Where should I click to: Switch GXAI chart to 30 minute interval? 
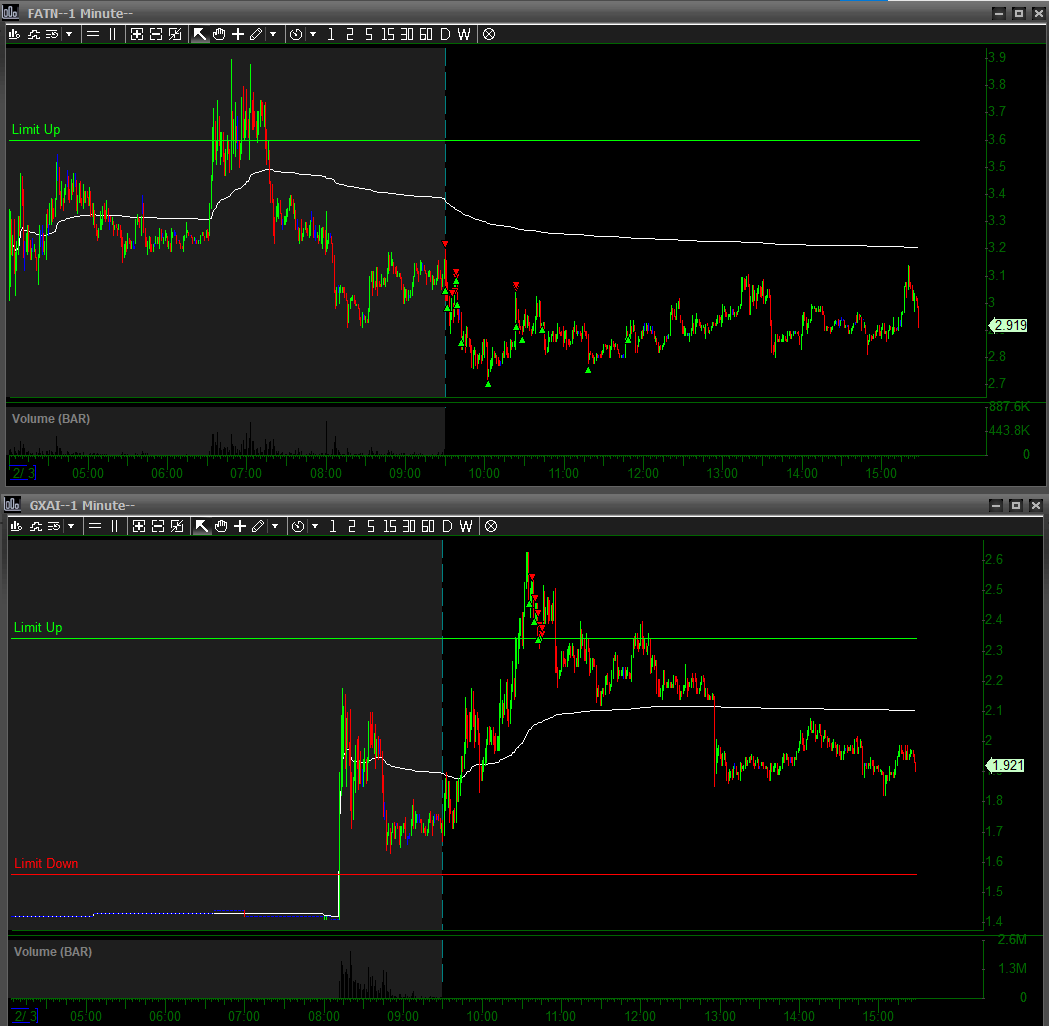tap(409, 526)
